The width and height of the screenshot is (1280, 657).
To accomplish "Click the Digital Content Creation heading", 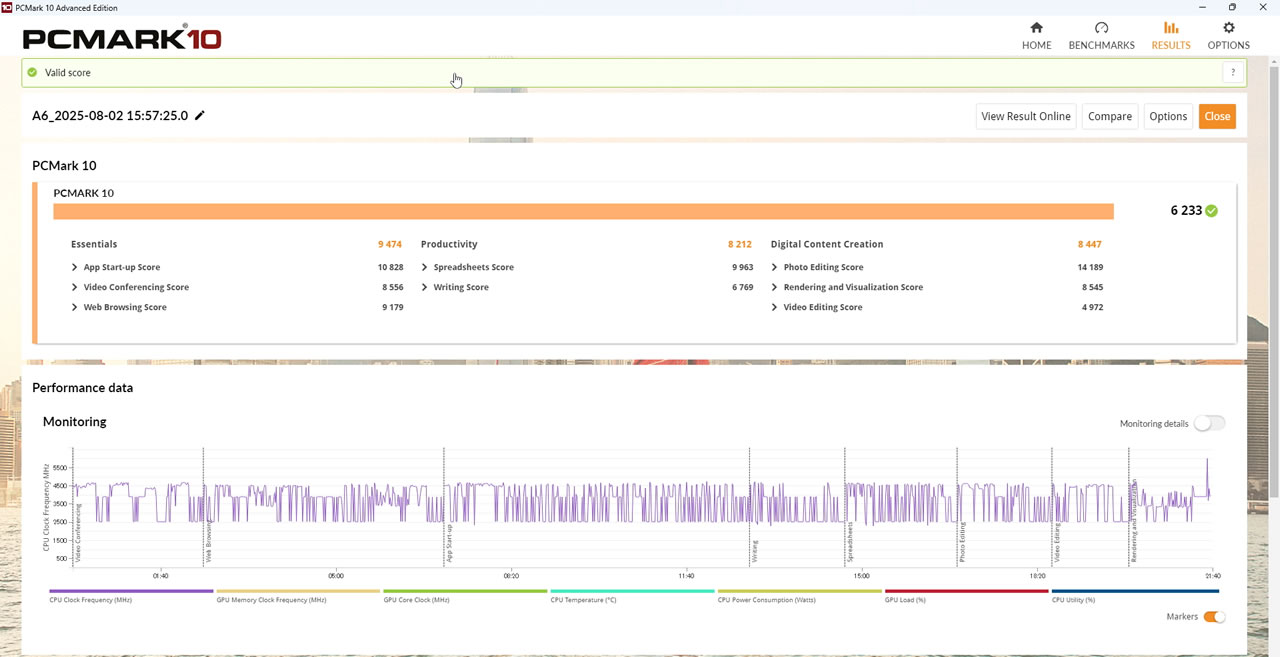I will tap(827, 244).
